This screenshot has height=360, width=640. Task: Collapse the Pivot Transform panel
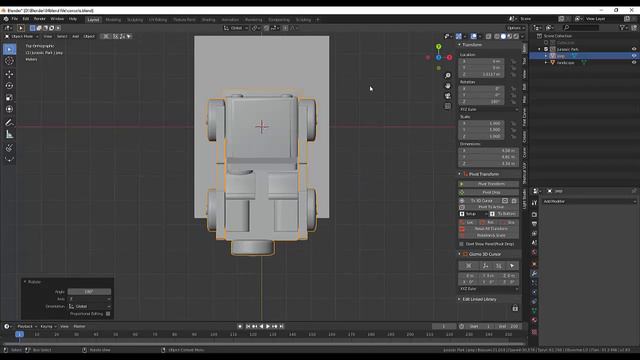tap(459, 174)
